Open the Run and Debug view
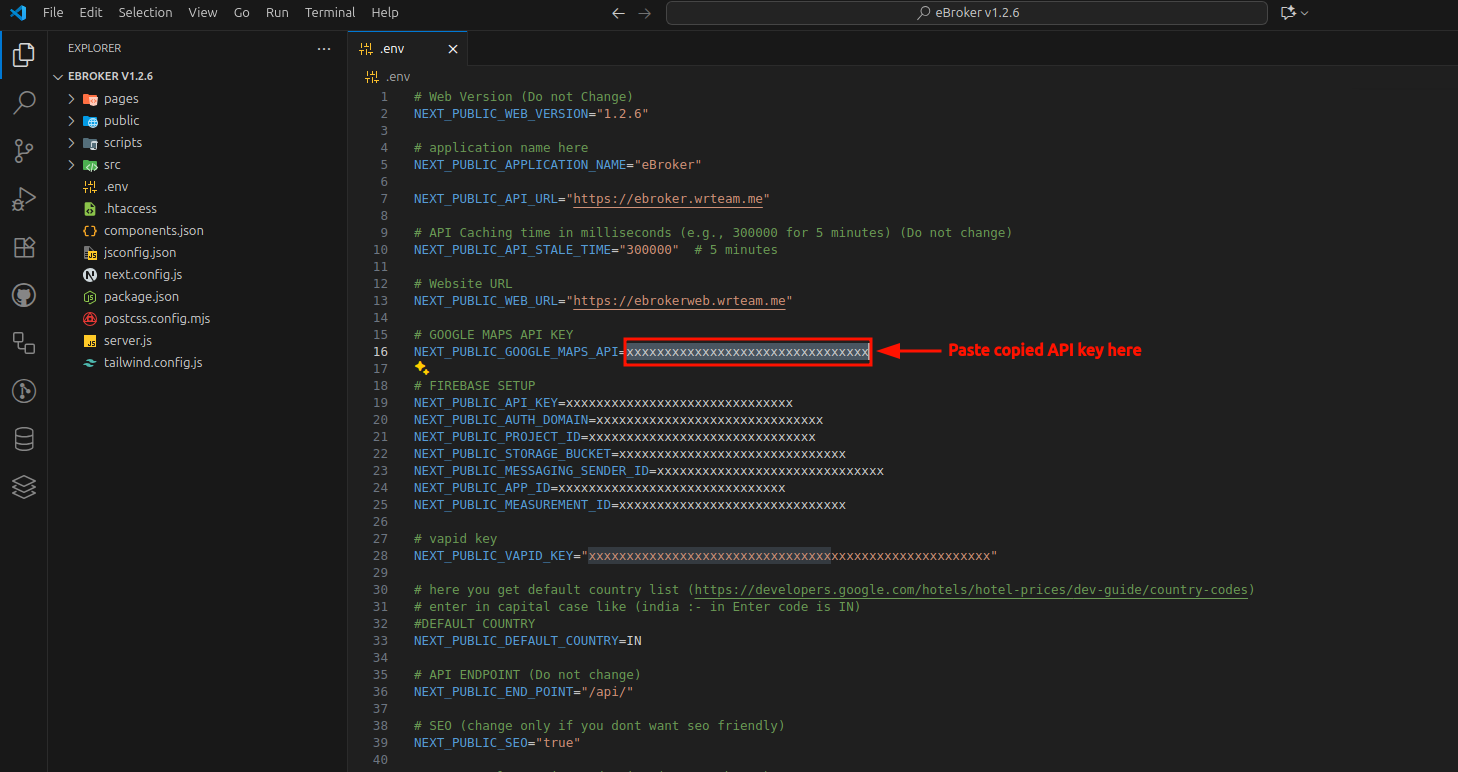The image size is (1458, 772). 24,199
